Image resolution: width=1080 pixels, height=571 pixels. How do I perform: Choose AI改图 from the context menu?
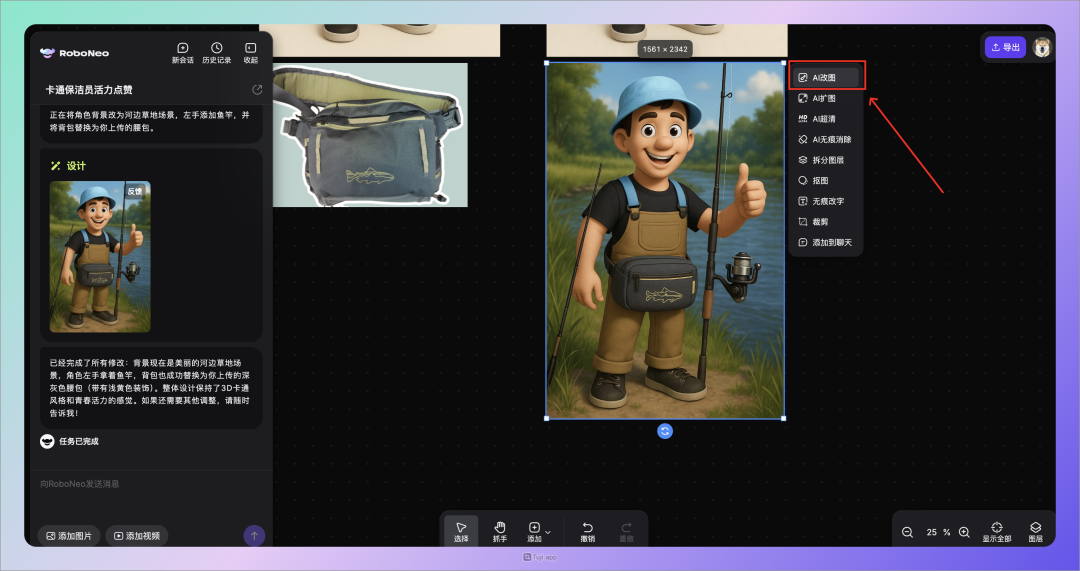824,77
